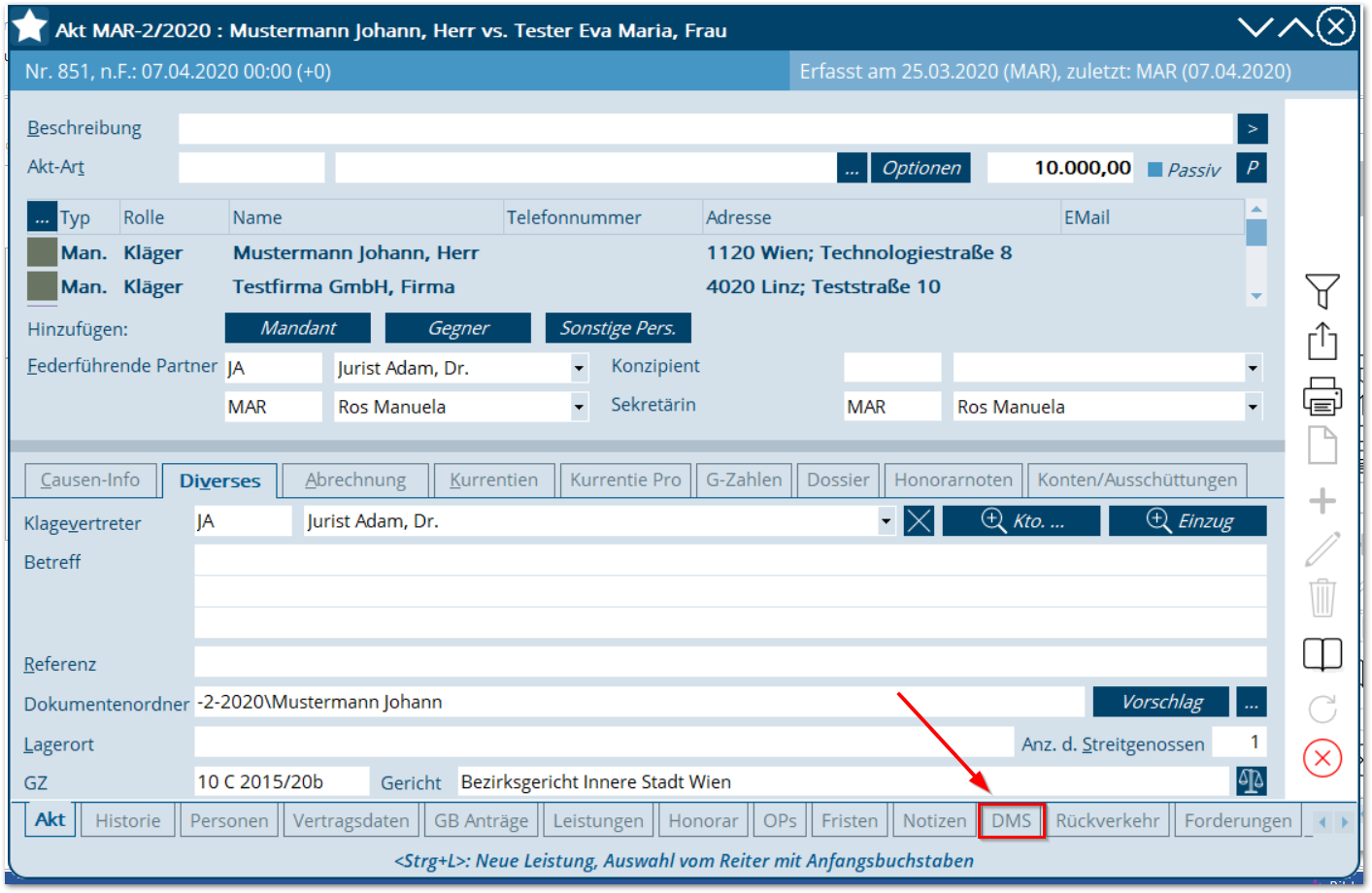Clear Klagevertreter with the X icon
This screenshot has width=1372, height=893.
pyautogui.click(x=919, y=521)
